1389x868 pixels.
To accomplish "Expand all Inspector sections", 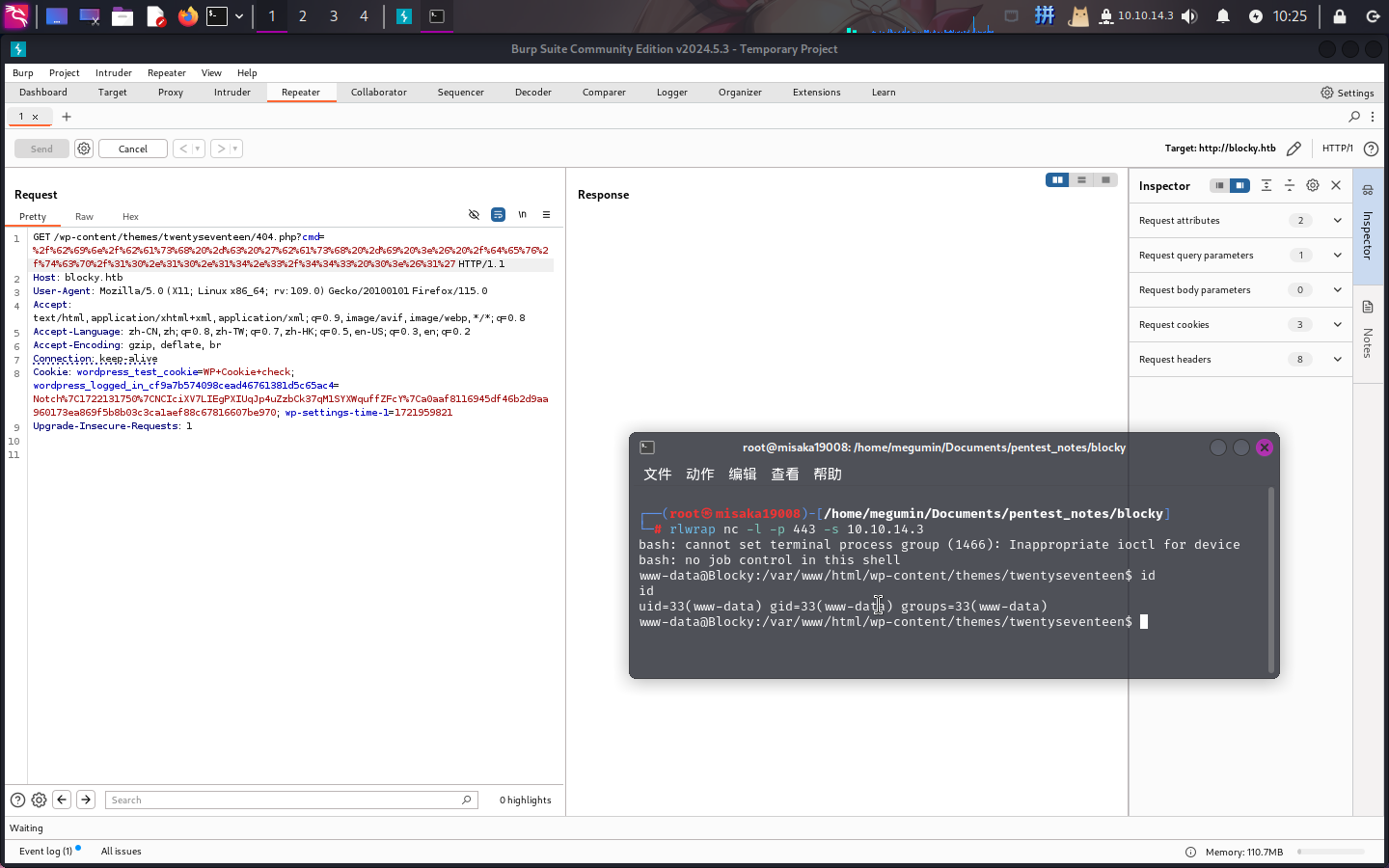I will click(1266, 185).
